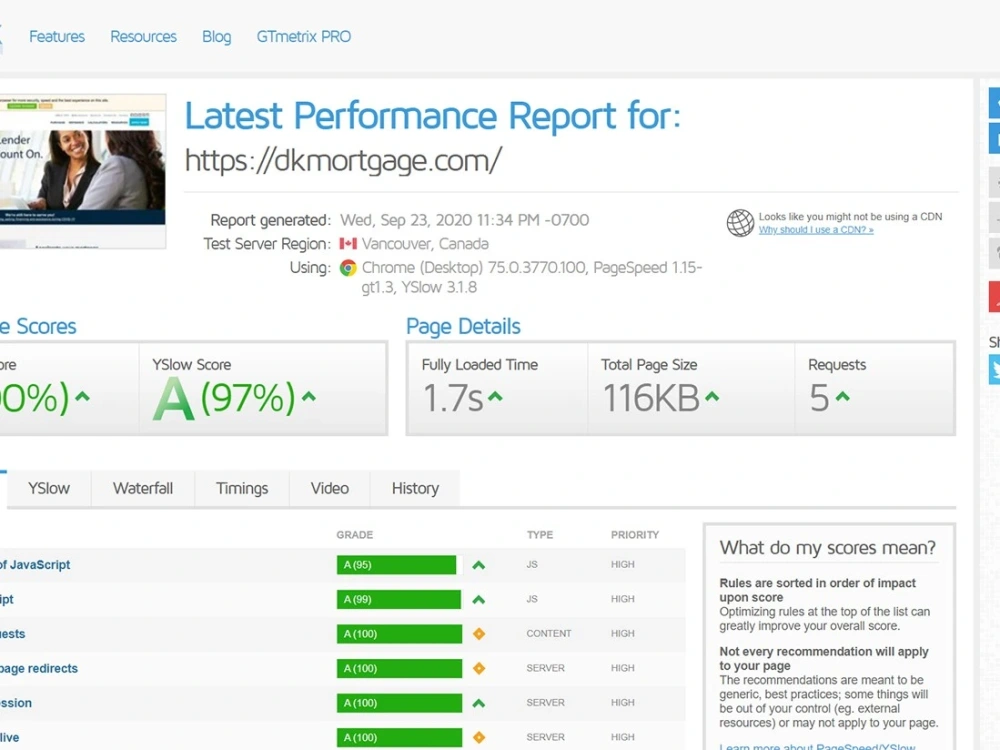The width and height of the screenshot is (1000, 750).
Task: Click the 116KB Total Page Size value
Action: point(651,399)
